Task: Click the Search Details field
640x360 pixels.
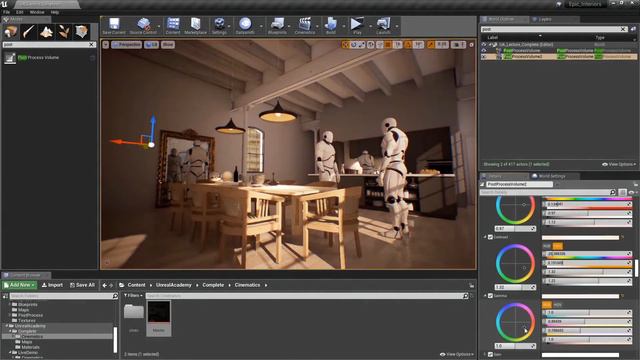Action: pos(548,192)
